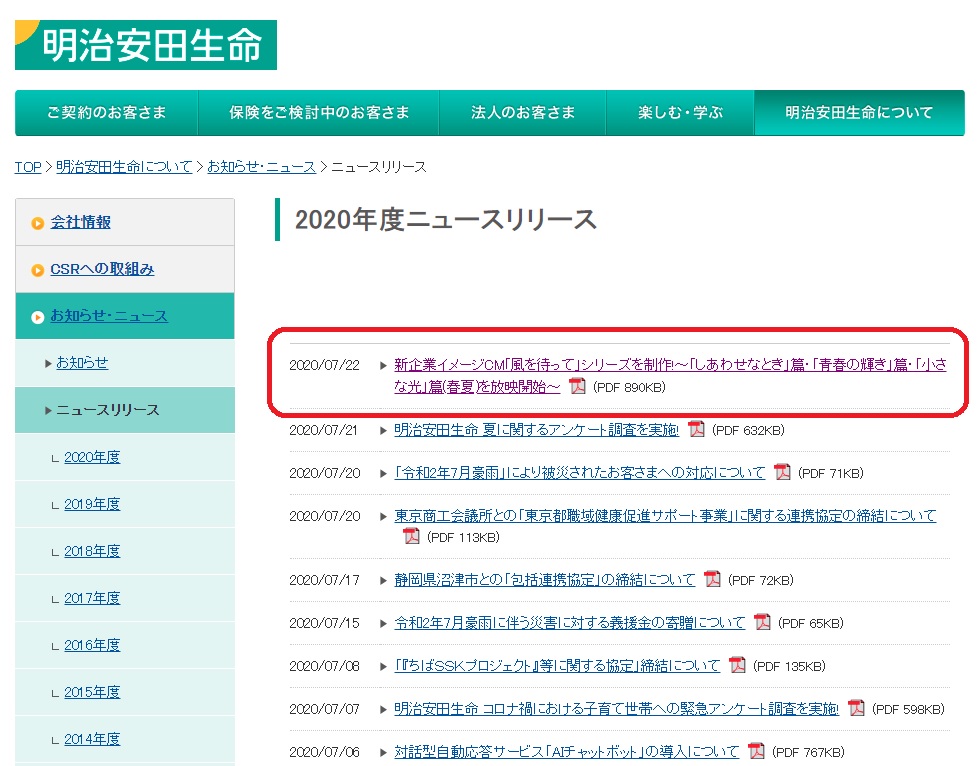The image size is (979, 766).
Task: Click 明治安田生命について breadcrumb link
Action: pos(124,167)
